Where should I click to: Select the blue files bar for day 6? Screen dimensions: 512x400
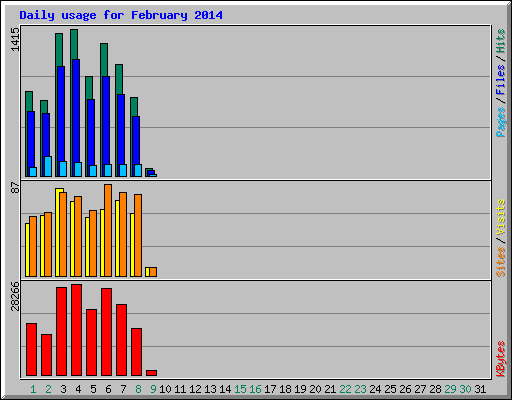(x=106, y=120)
